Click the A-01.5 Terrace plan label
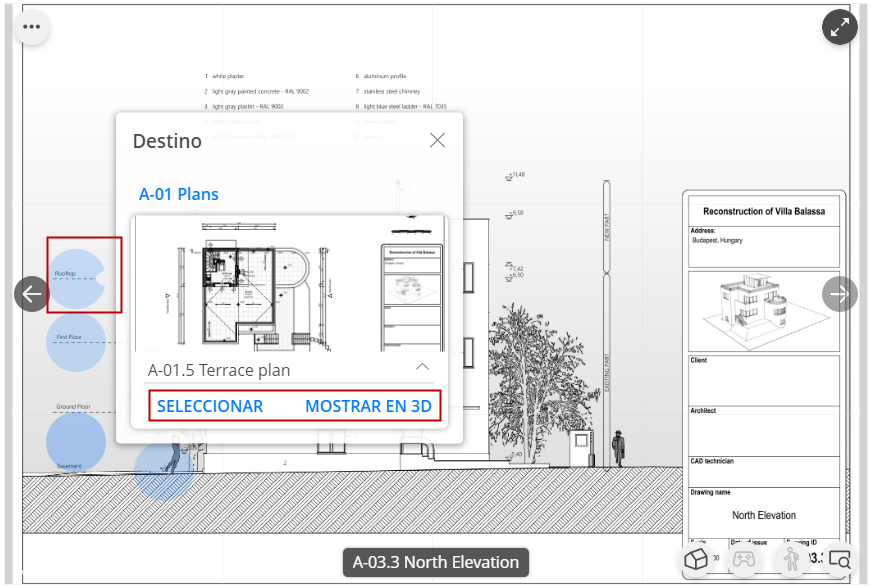The width and height of the screenshot is (871, 588). click(219, 370)
